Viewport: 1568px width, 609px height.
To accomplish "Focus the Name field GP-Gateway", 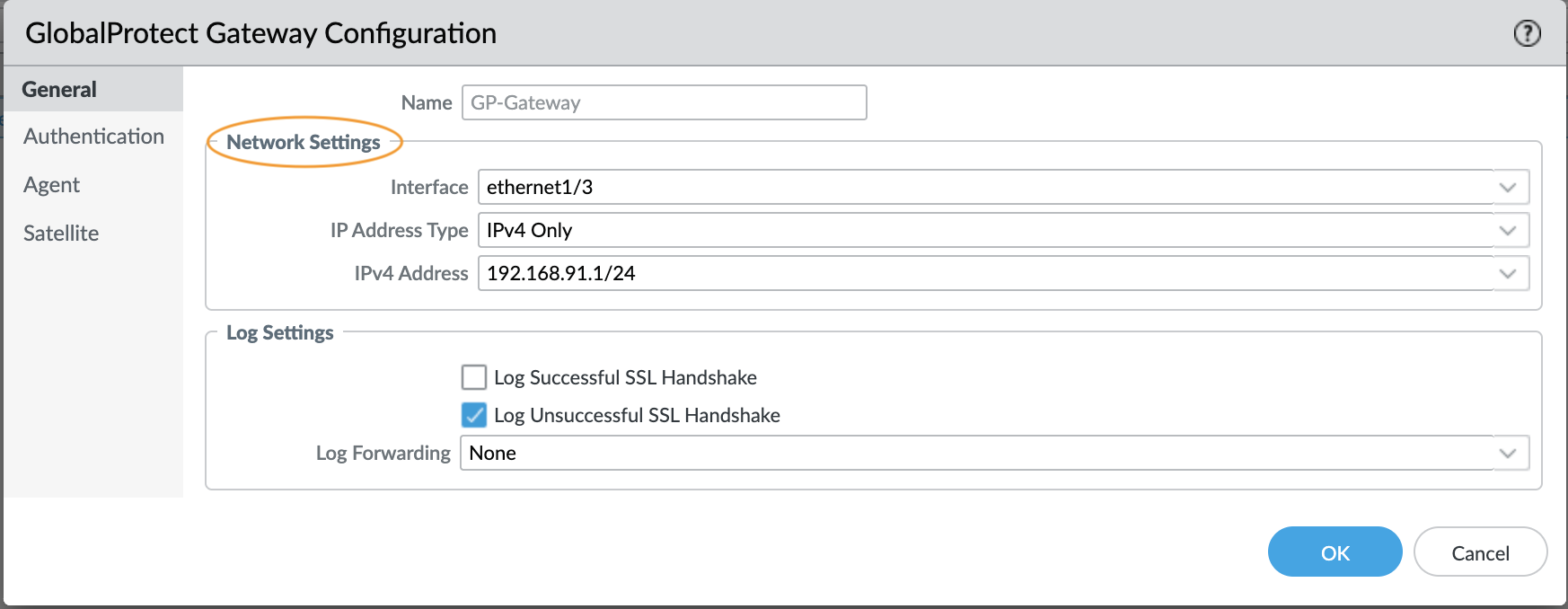I will 664,102.
